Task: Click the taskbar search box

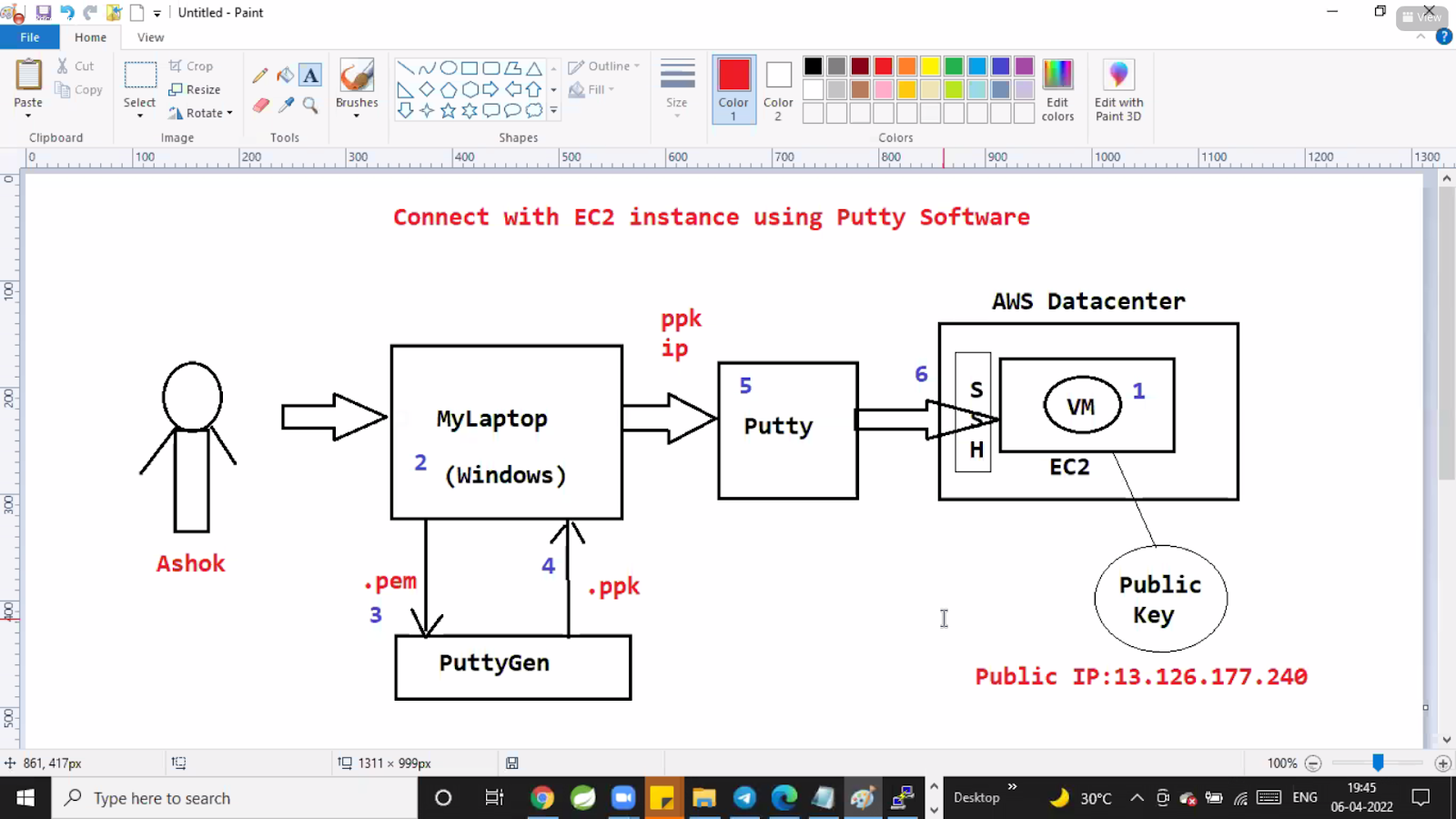Action: [x=235, y=798]
